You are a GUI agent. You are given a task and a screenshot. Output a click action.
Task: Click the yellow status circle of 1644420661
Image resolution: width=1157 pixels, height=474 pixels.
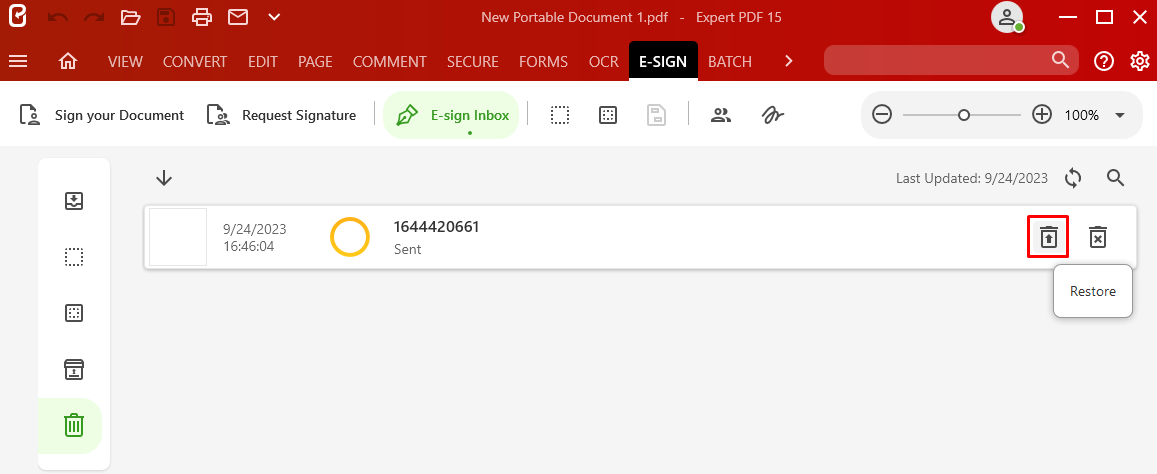coord(349,237)
